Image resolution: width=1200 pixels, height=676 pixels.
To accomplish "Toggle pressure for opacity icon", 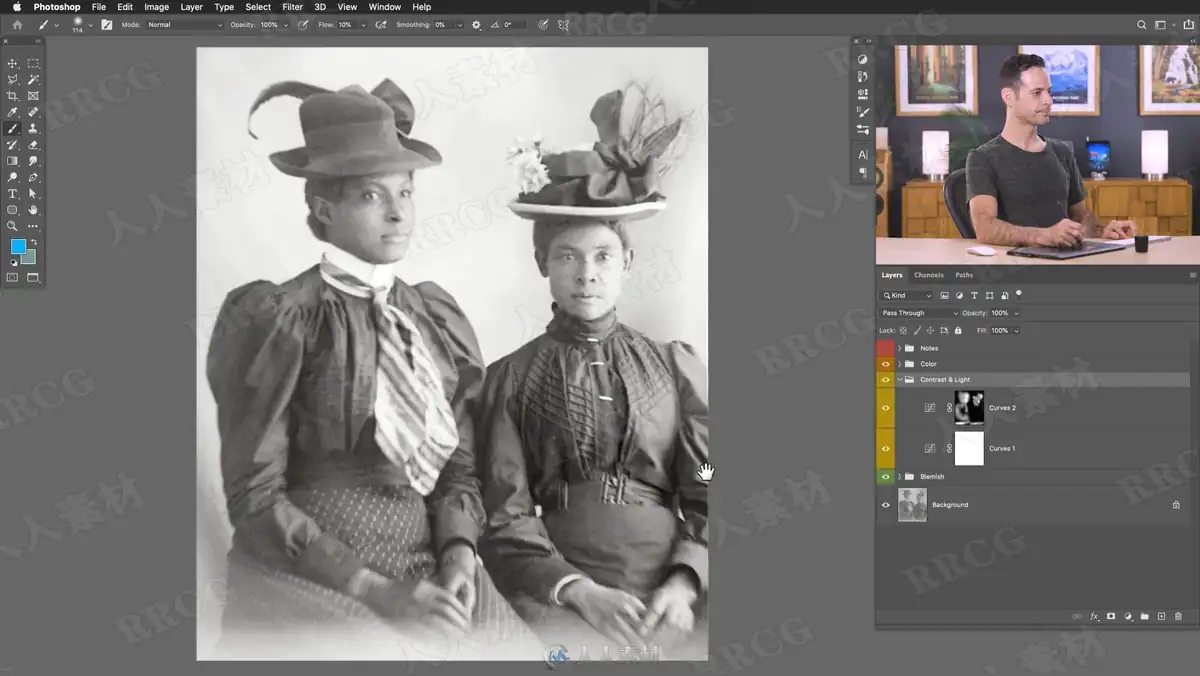I will click(x=303, y=24).
